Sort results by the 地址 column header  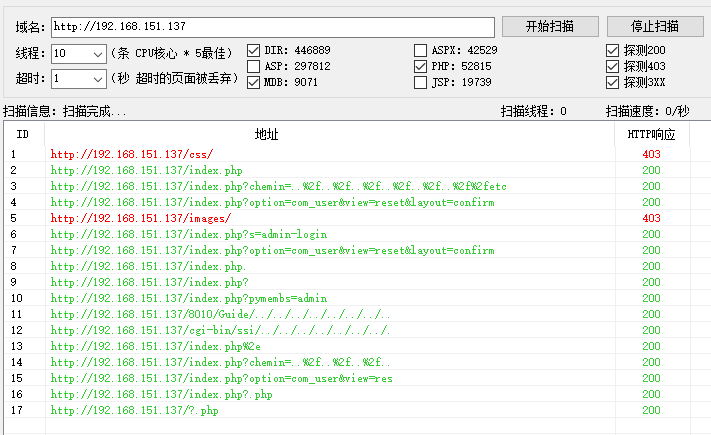pos(267,134)
